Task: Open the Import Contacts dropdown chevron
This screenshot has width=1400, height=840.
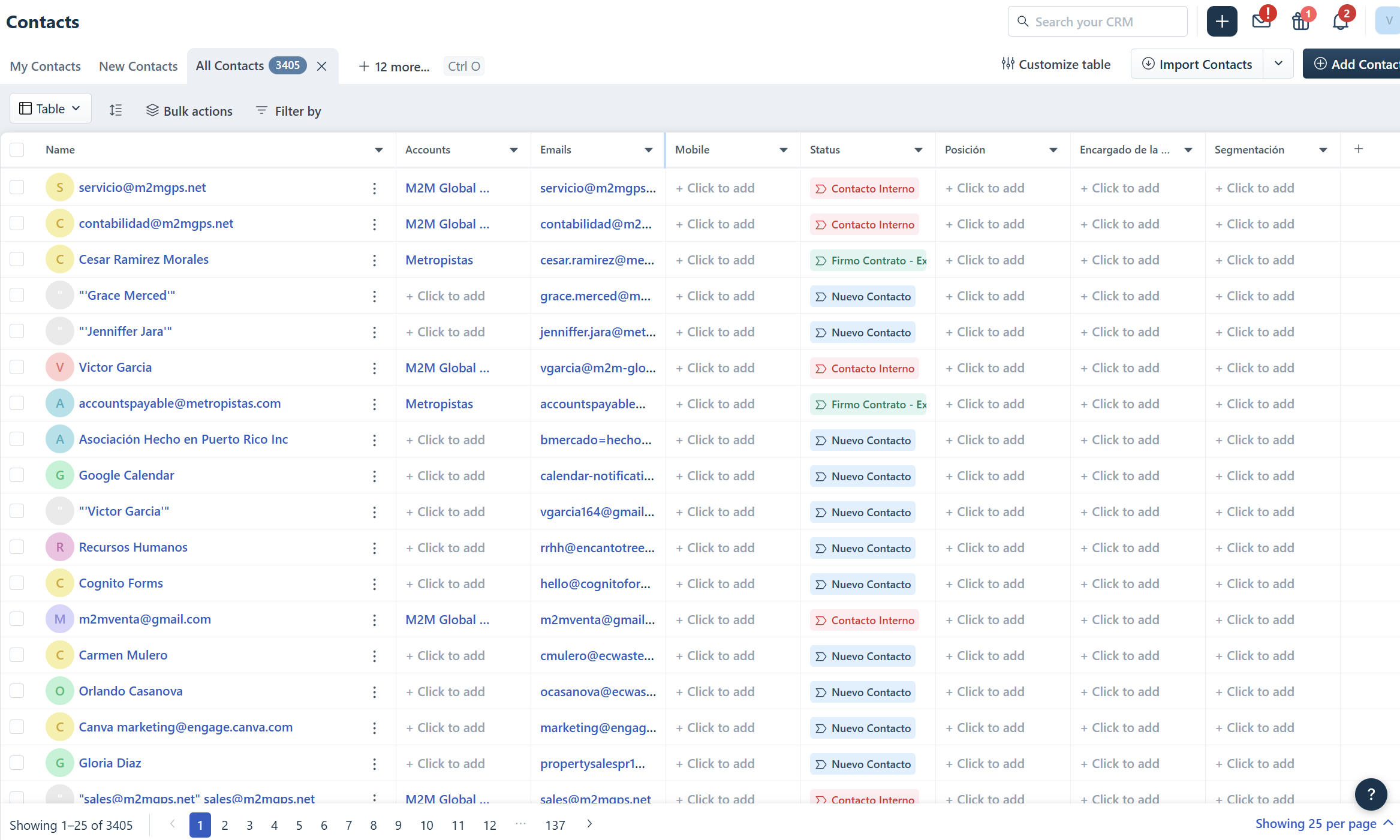Action: pyautogui.click(x=1278, y=64)
